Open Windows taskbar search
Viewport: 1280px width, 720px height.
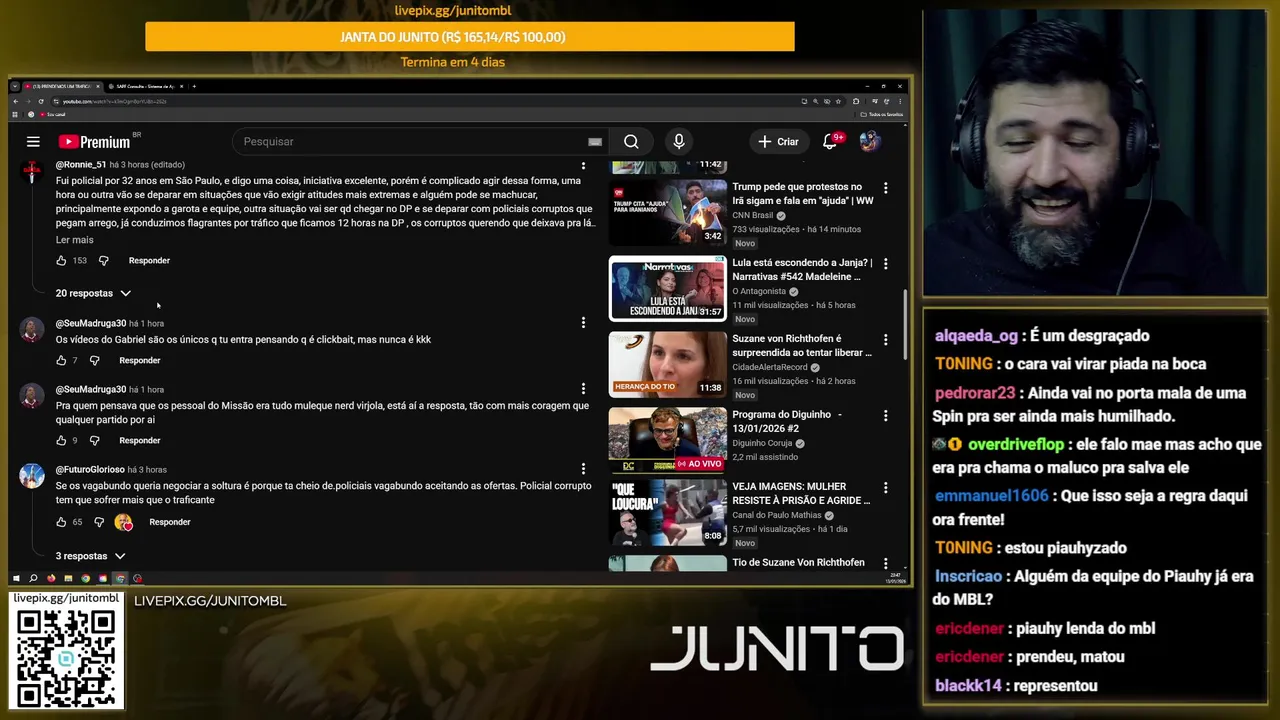pos(33,578)
